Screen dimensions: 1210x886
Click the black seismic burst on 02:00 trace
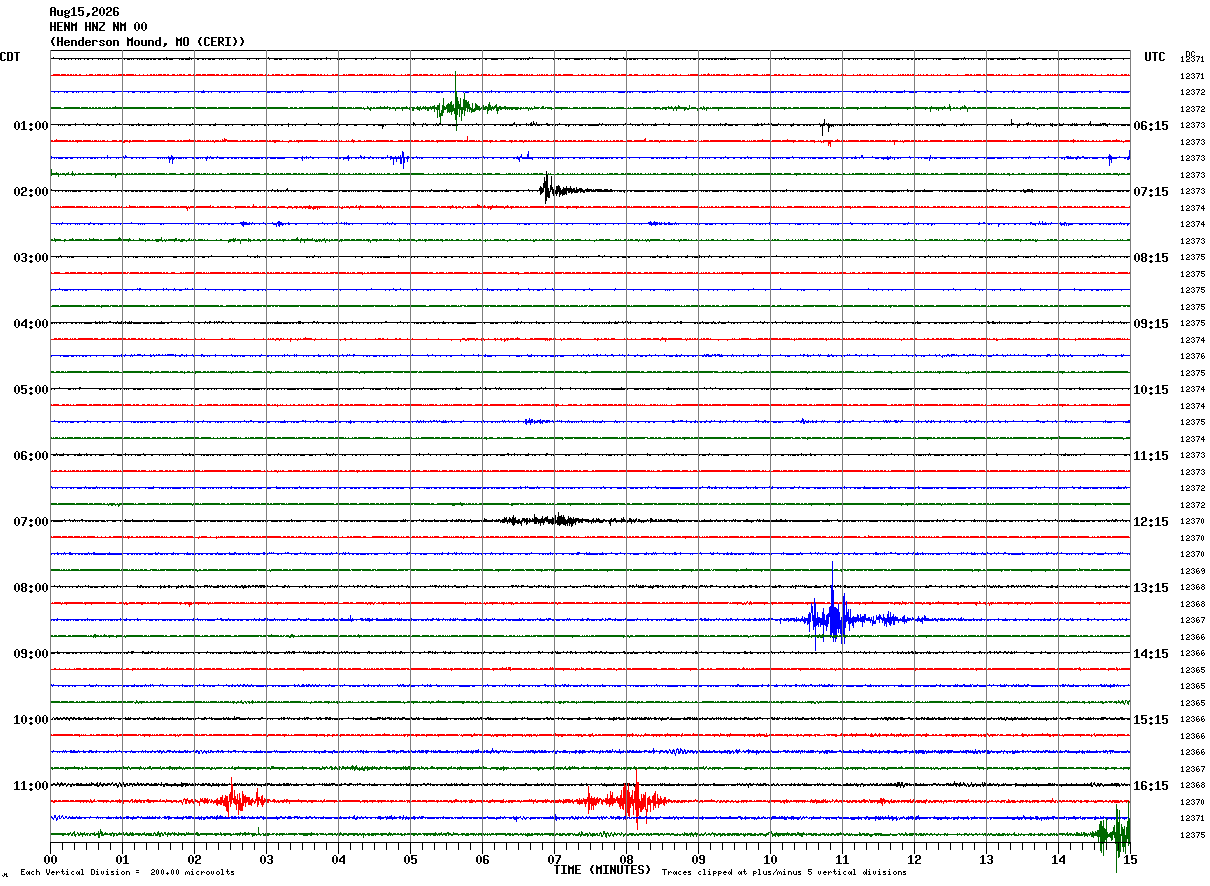(x=560, y=189)
